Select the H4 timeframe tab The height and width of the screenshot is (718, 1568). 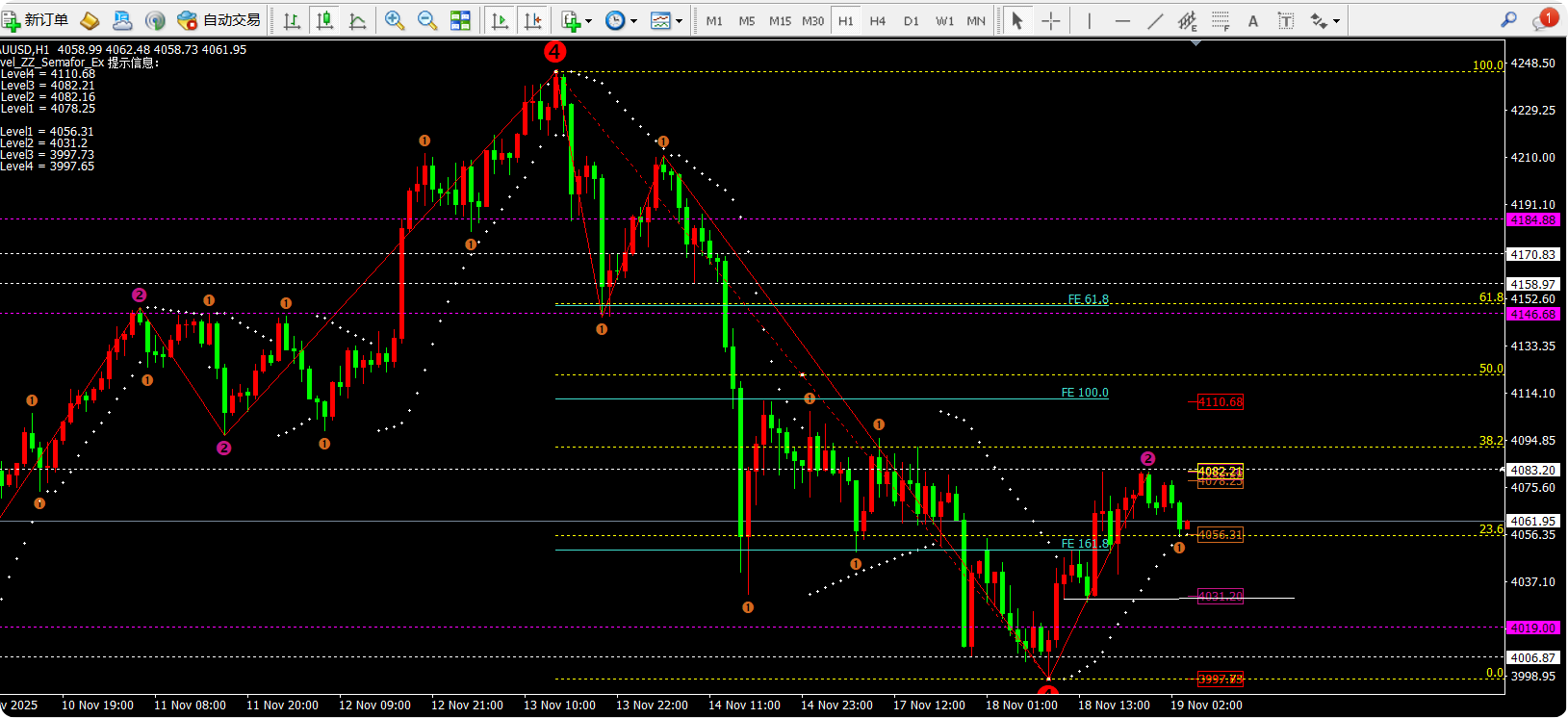click(878, 20)
